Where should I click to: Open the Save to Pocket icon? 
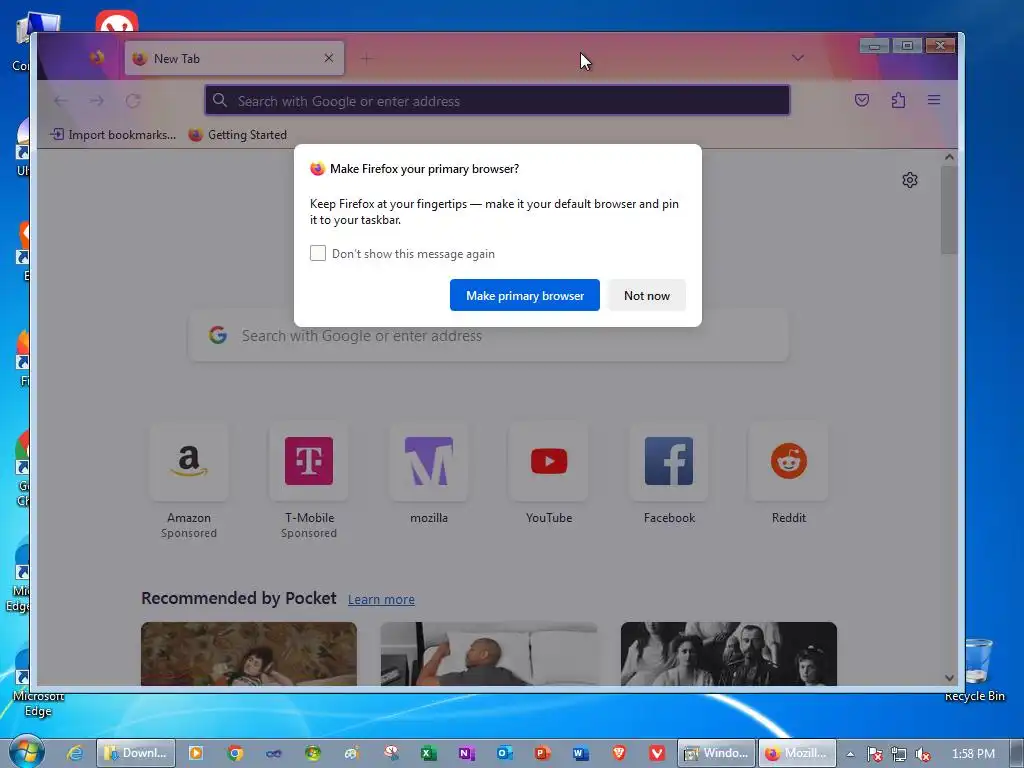[862, 100]
